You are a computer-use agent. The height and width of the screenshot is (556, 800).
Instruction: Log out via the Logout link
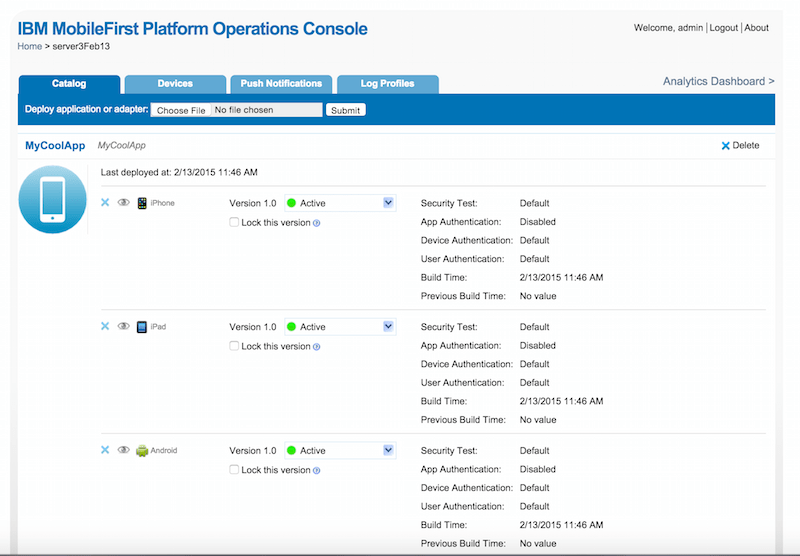point(723,28)
